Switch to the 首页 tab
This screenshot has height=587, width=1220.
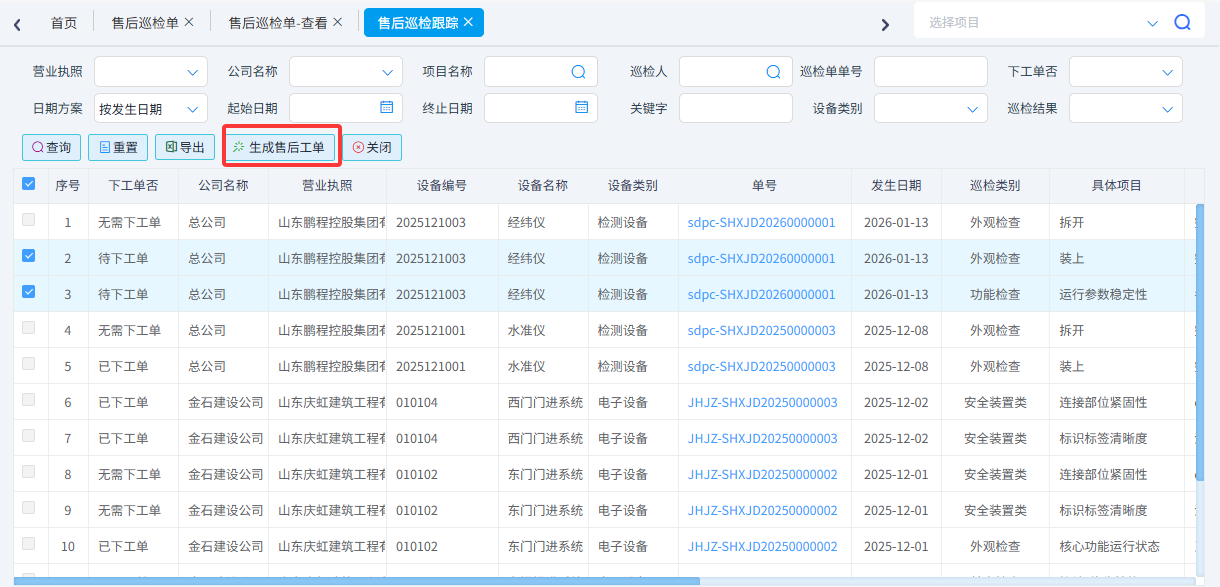coord(63,22)
